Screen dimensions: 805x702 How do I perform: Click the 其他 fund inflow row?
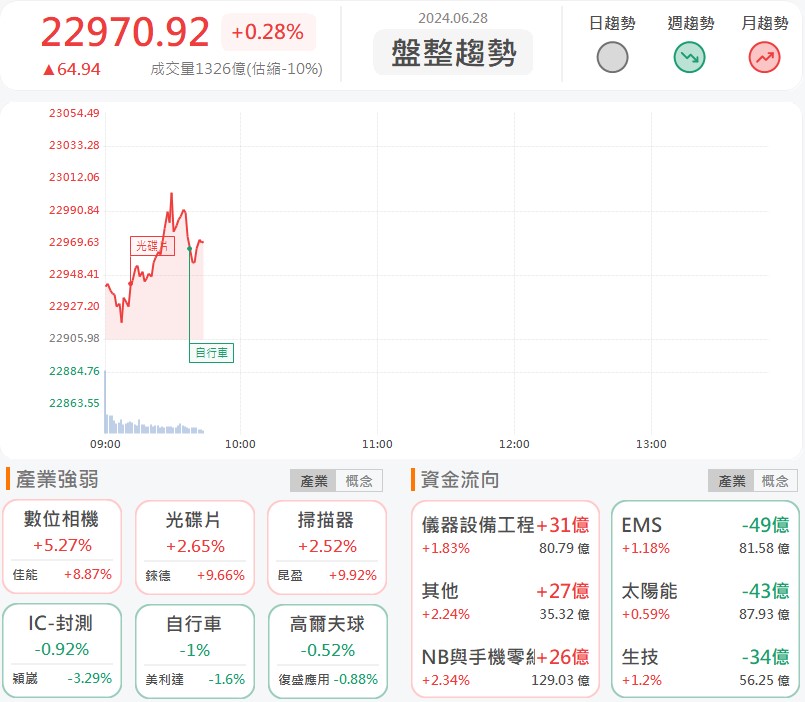tap(505, 601)
